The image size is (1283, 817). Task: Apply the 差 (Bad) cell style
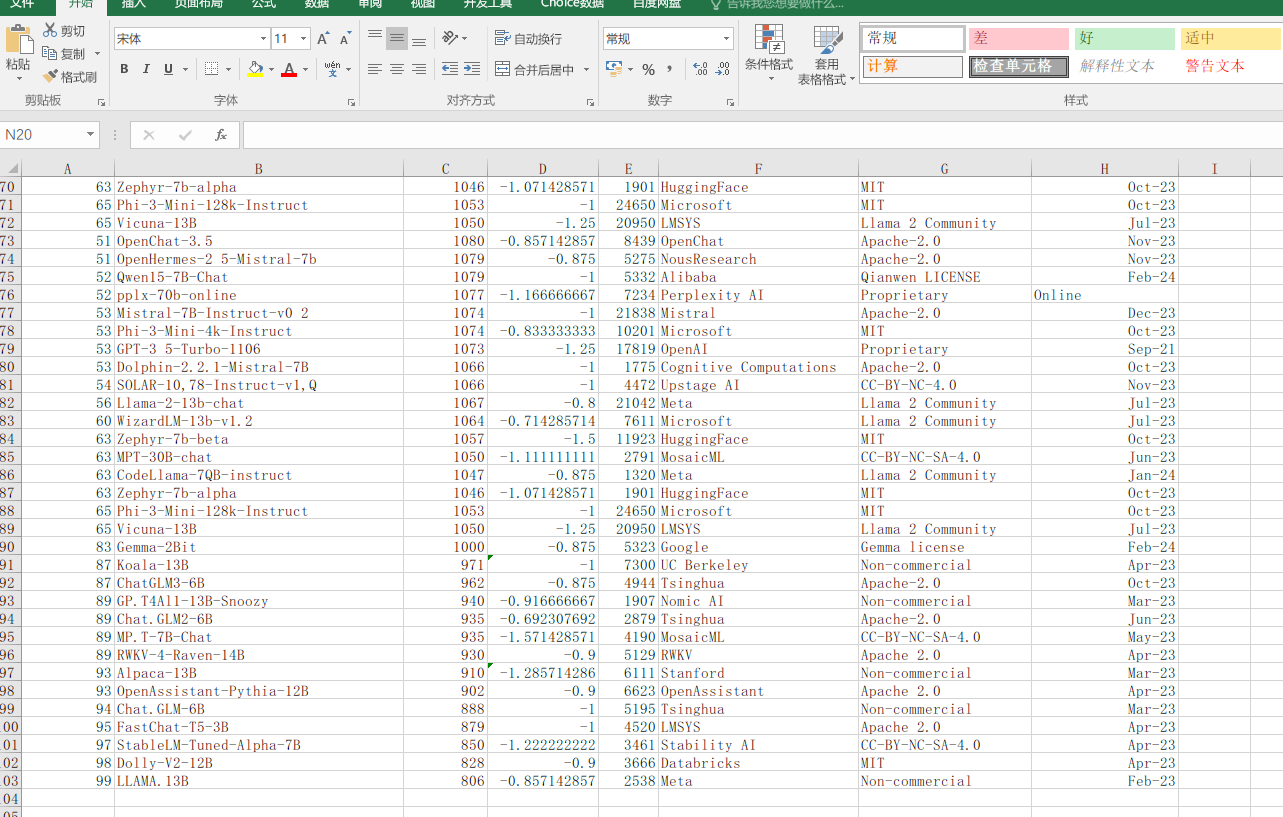pyautogui.click(x=1019, y=39)
